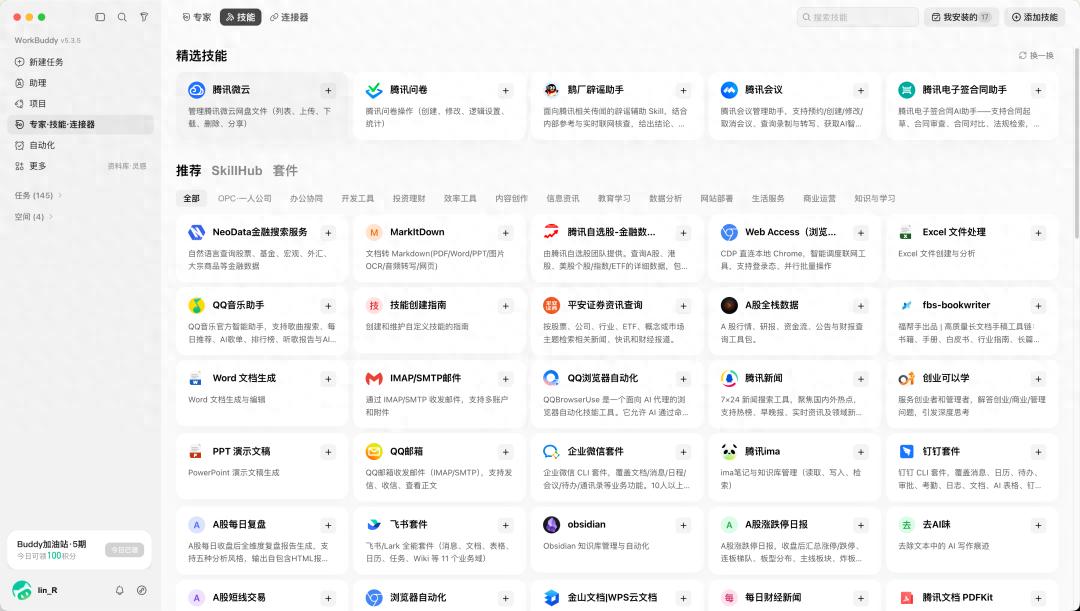Click the 今日已领 button in Buddy加油站

(124, 550)
